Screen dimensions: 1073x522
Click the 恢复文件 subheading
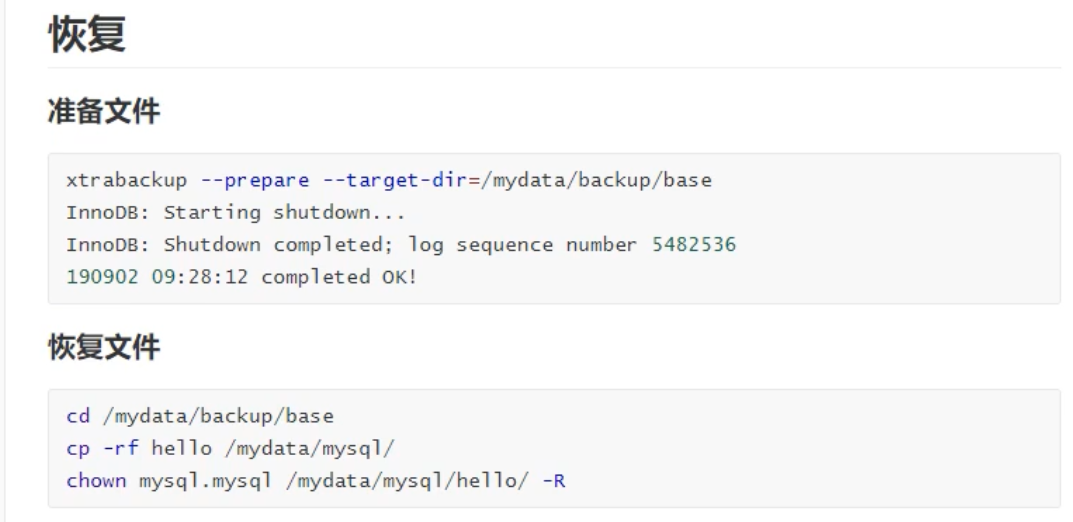coord(104,348)
